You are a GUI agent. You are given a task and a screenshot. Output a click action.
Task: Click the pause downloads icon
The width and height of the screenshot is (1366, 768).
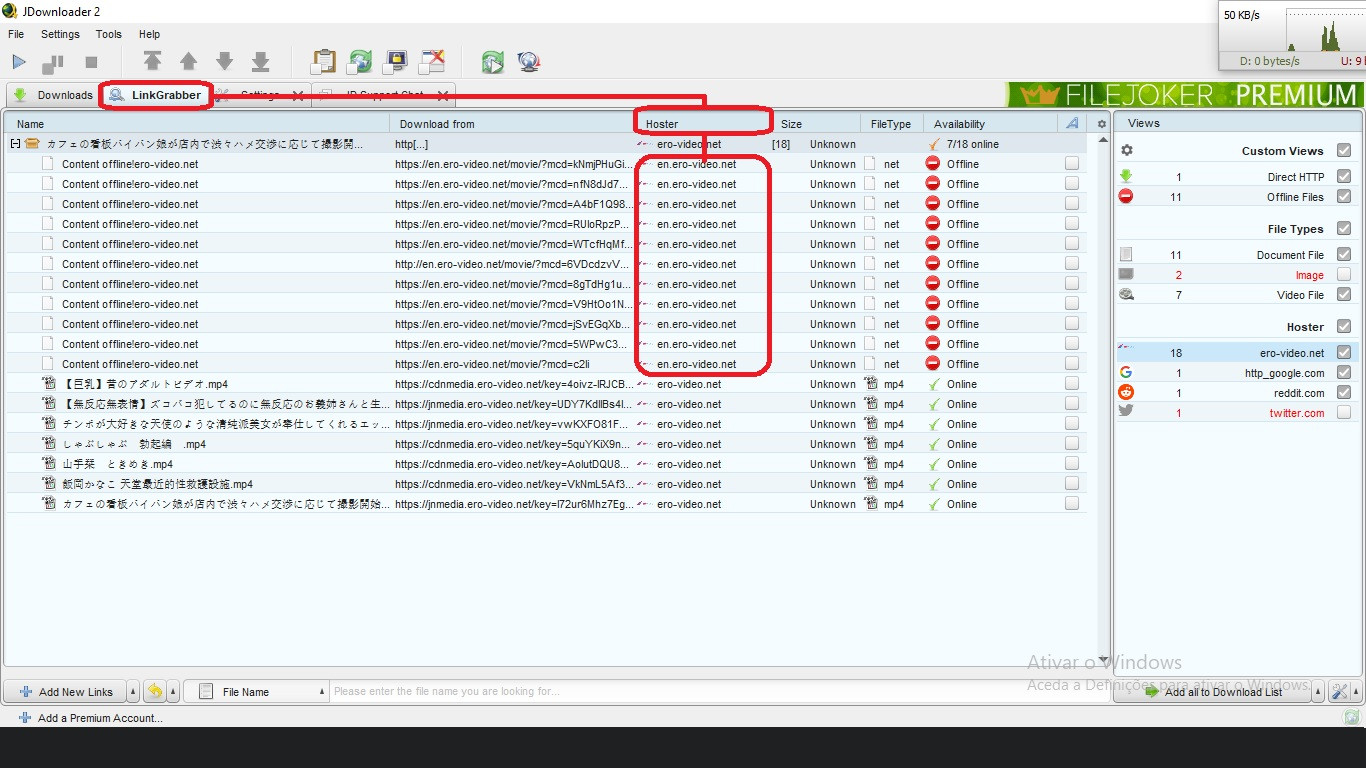pyautogui.click(x=53, y=63)
